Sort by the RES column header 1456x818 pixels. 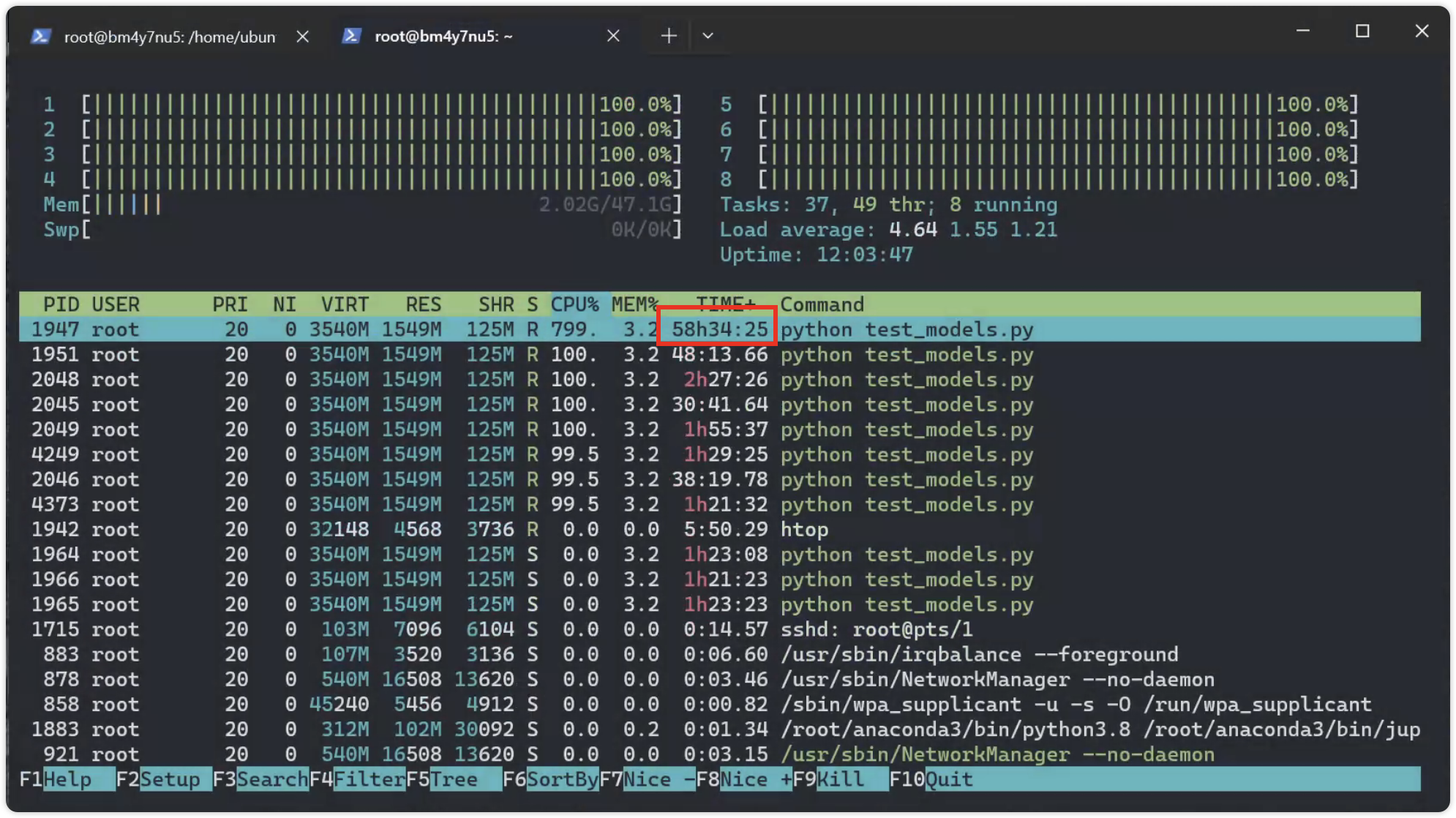click(424, 304)
